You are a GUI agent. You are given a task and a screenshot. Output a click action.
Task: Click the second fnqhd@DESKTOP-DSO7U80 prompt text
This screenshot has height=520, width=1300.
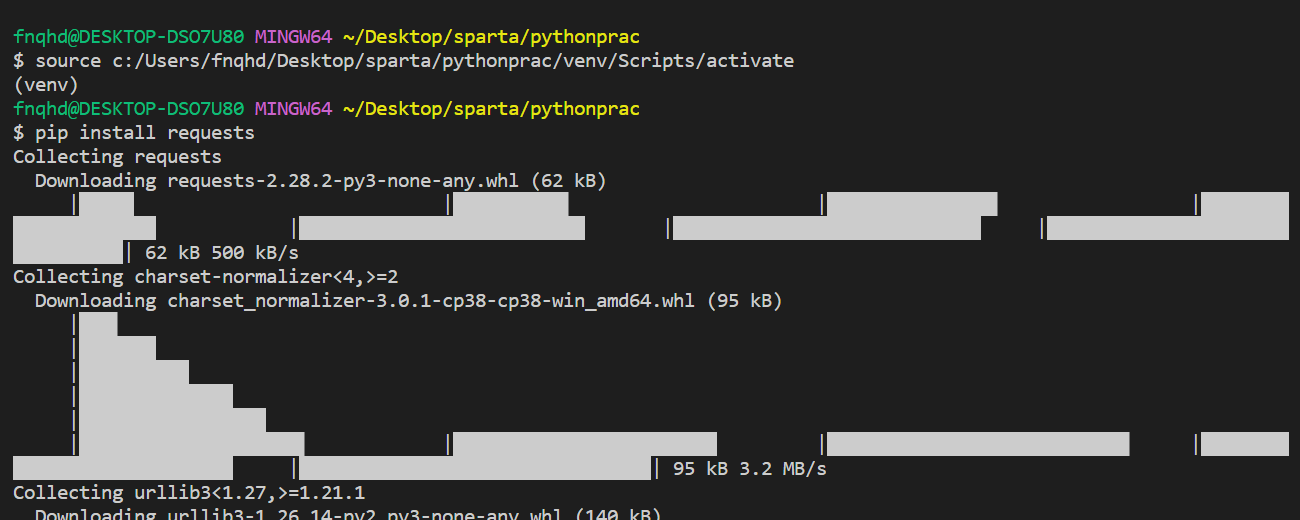point(129,109)
